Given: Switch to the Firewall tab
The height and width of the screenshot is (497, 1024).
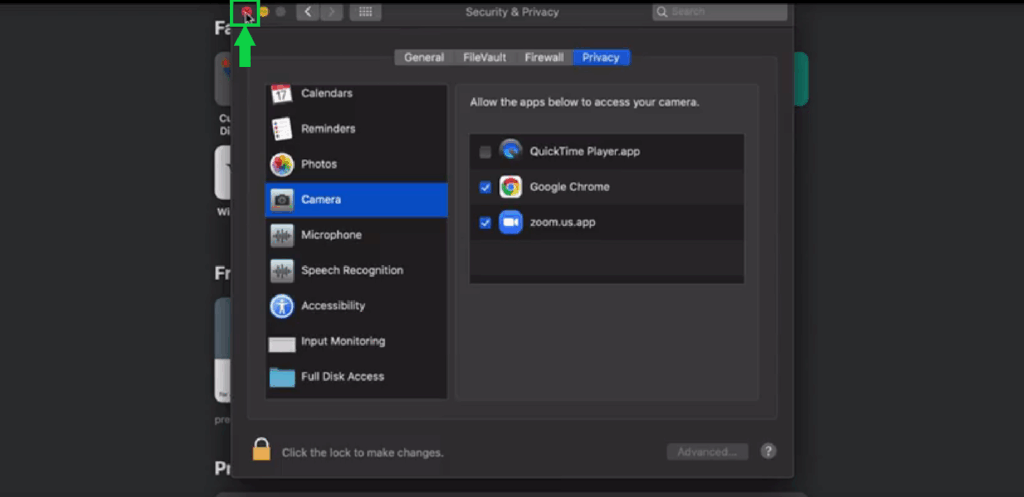Looking at the screenshot, I should tap(544, 57).
